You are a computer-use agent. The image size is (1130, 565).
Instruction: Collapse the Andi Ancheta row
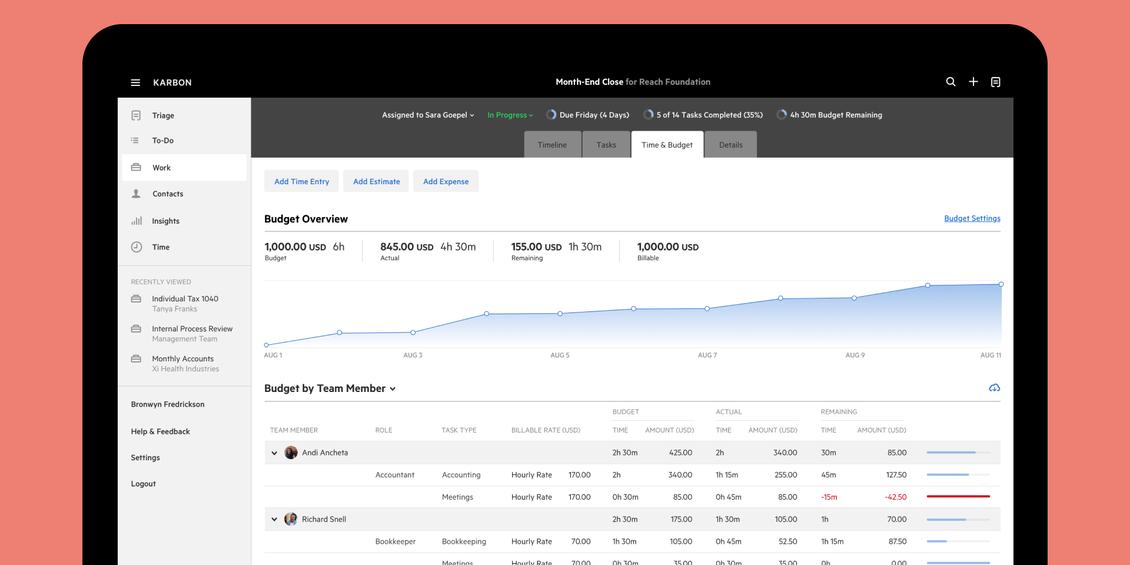(x=274, y=453)
